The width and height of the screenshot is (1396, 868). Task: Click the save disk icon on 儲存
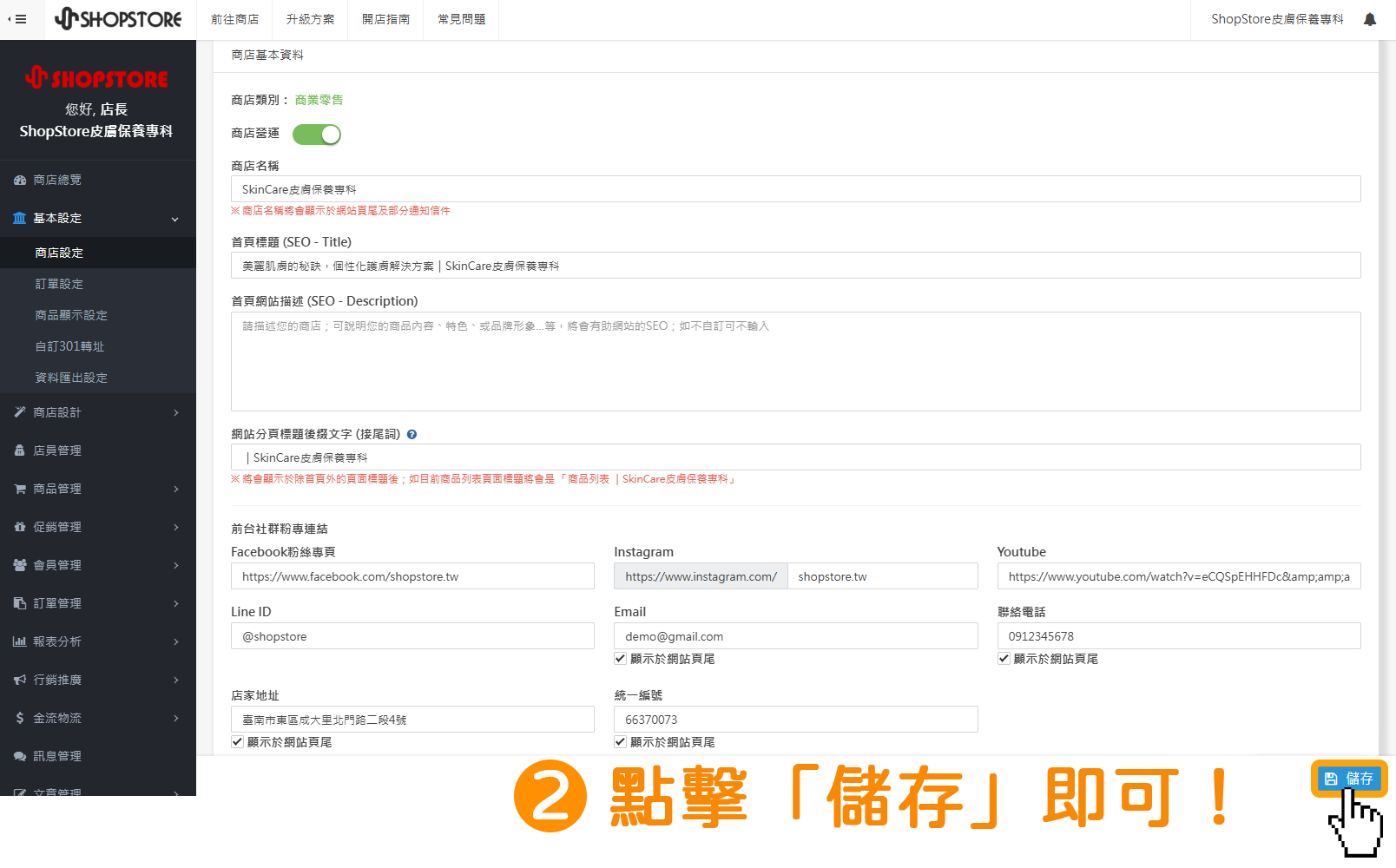pyautogui.click(x=1331, y=779)
